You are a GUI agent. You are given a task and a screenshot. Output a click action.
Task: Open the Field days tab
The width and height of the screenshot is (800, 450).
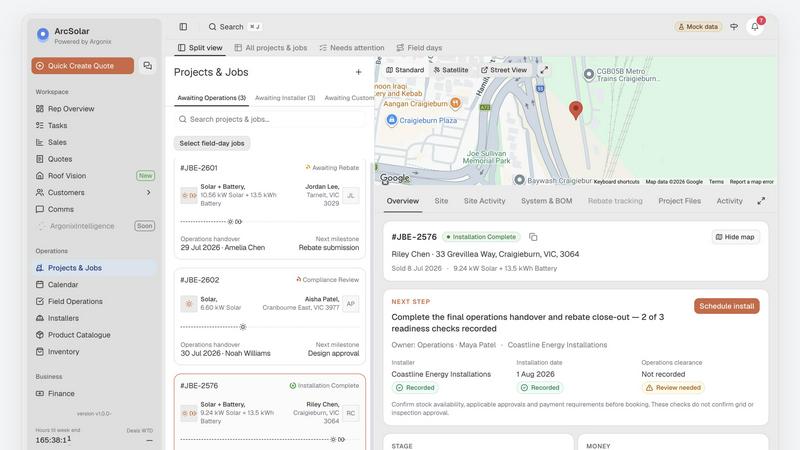point(419,47)
